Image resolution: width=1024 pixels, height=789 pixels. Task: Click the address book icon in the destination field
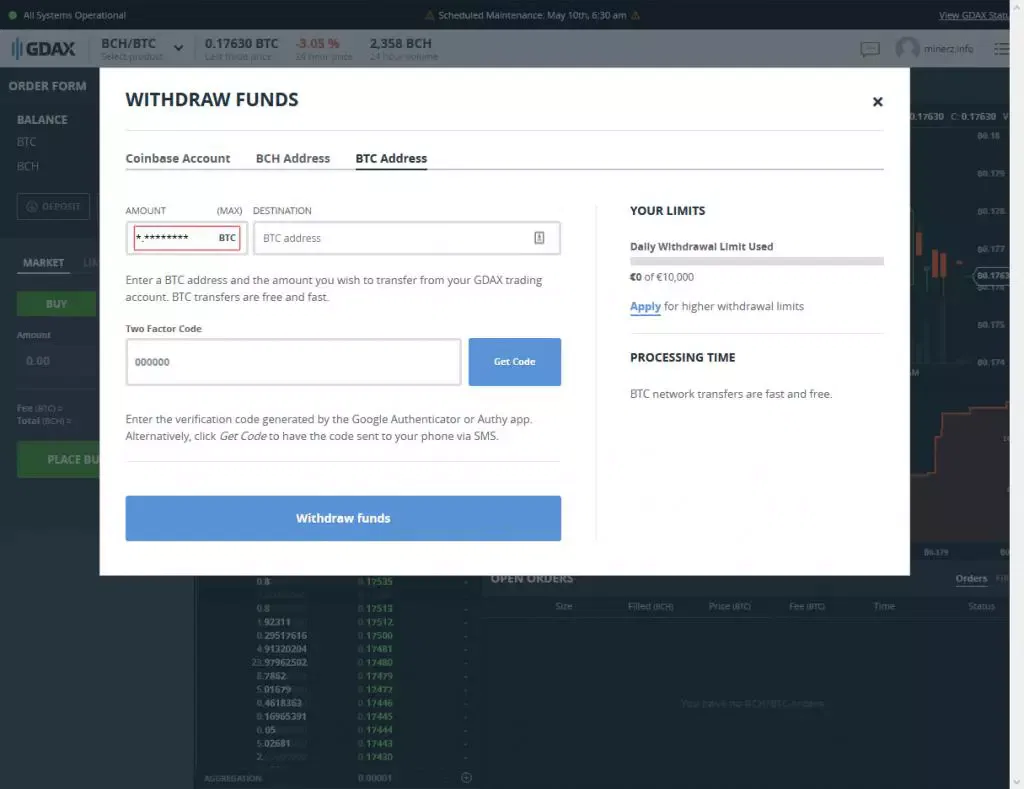539,238
